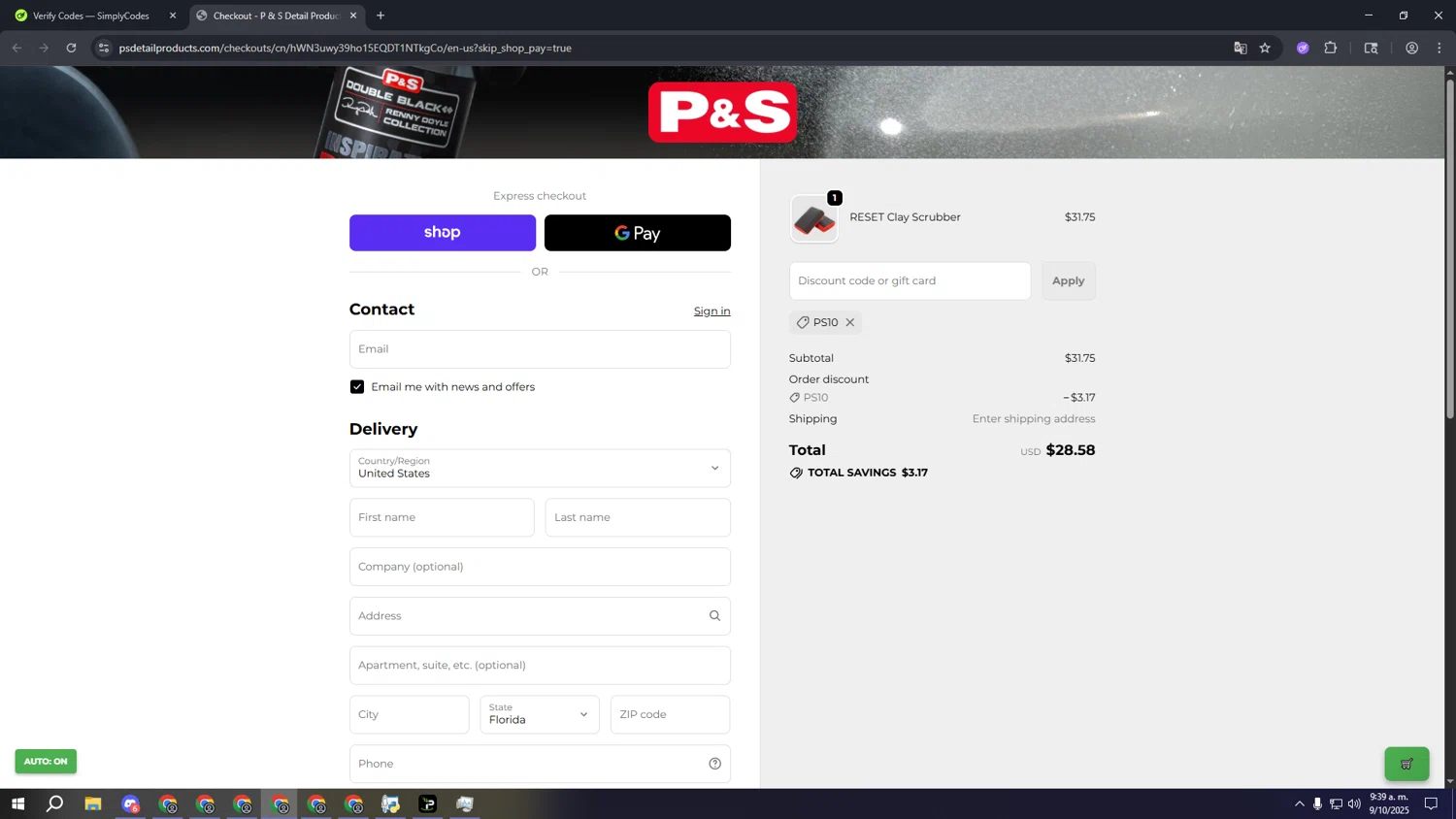
Task: Go back to the previous page
Action: click(x=17, y=48)
